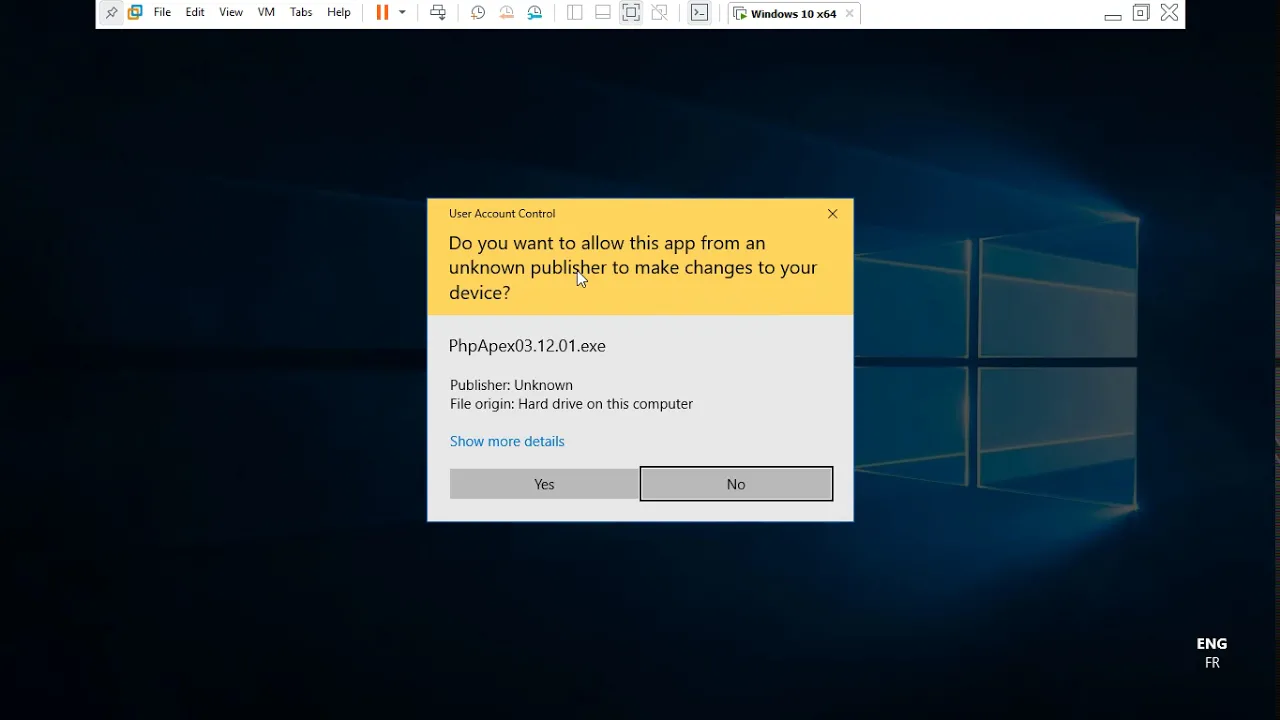The width and height of the screenshot is (1280, 720).
Task: Click the Send Ctrl+Alt+Del icon
Action: point(438,13)
